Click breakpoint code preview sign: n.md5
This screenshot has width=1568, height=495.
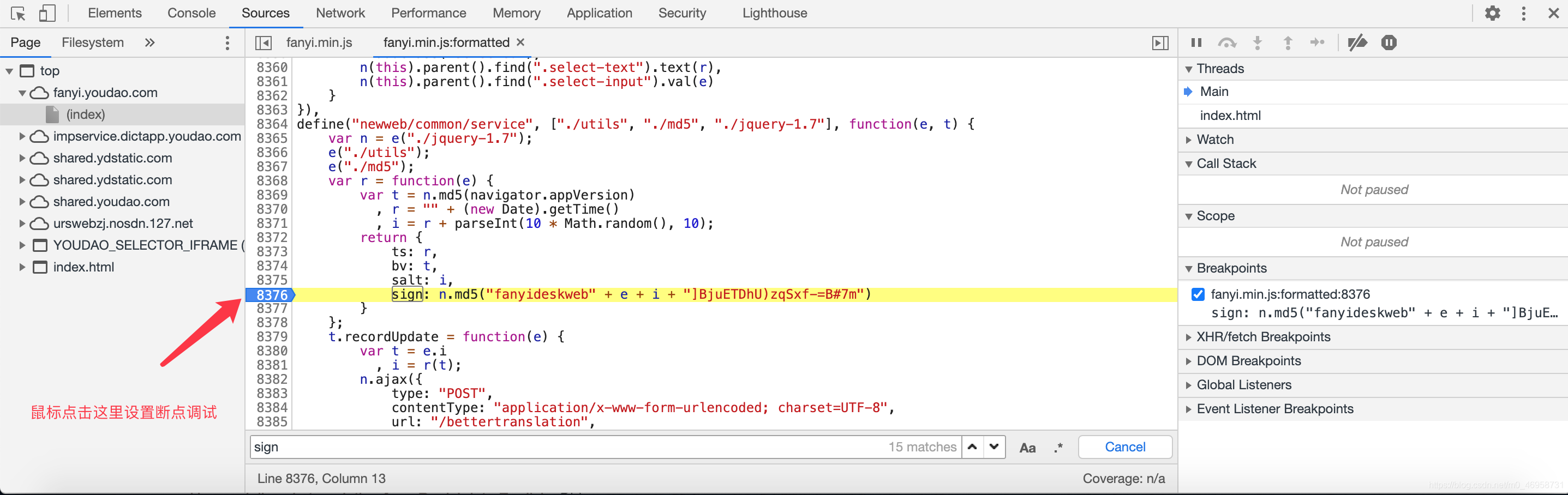coord(1384,313)
